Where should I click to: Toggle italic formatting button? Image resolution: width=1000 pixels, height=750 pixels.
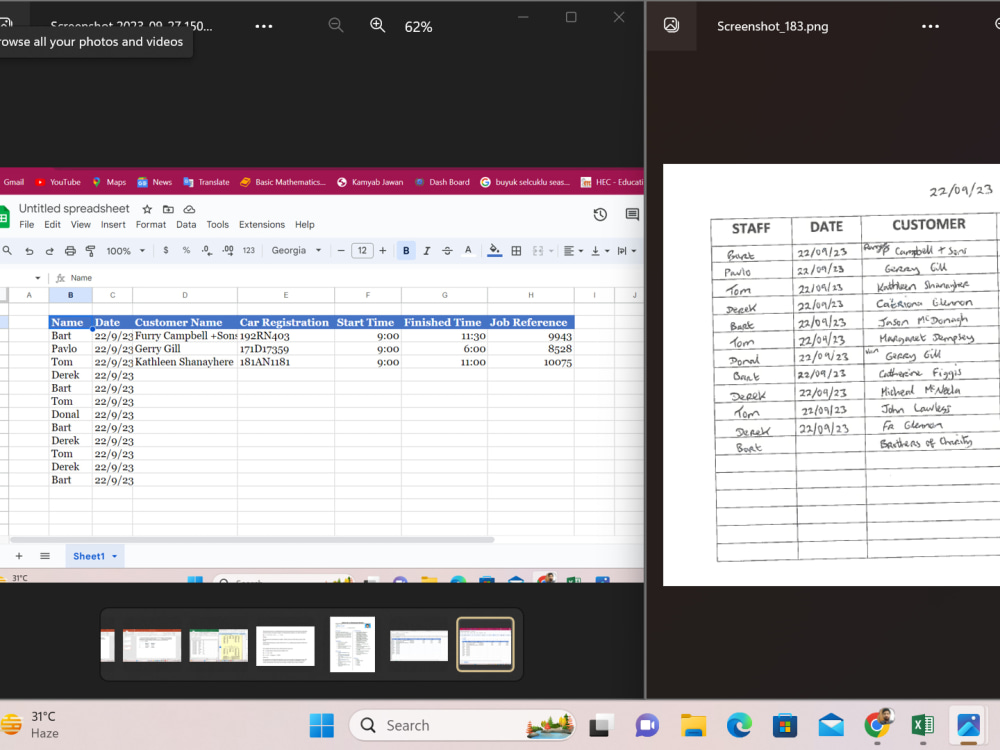427,251
